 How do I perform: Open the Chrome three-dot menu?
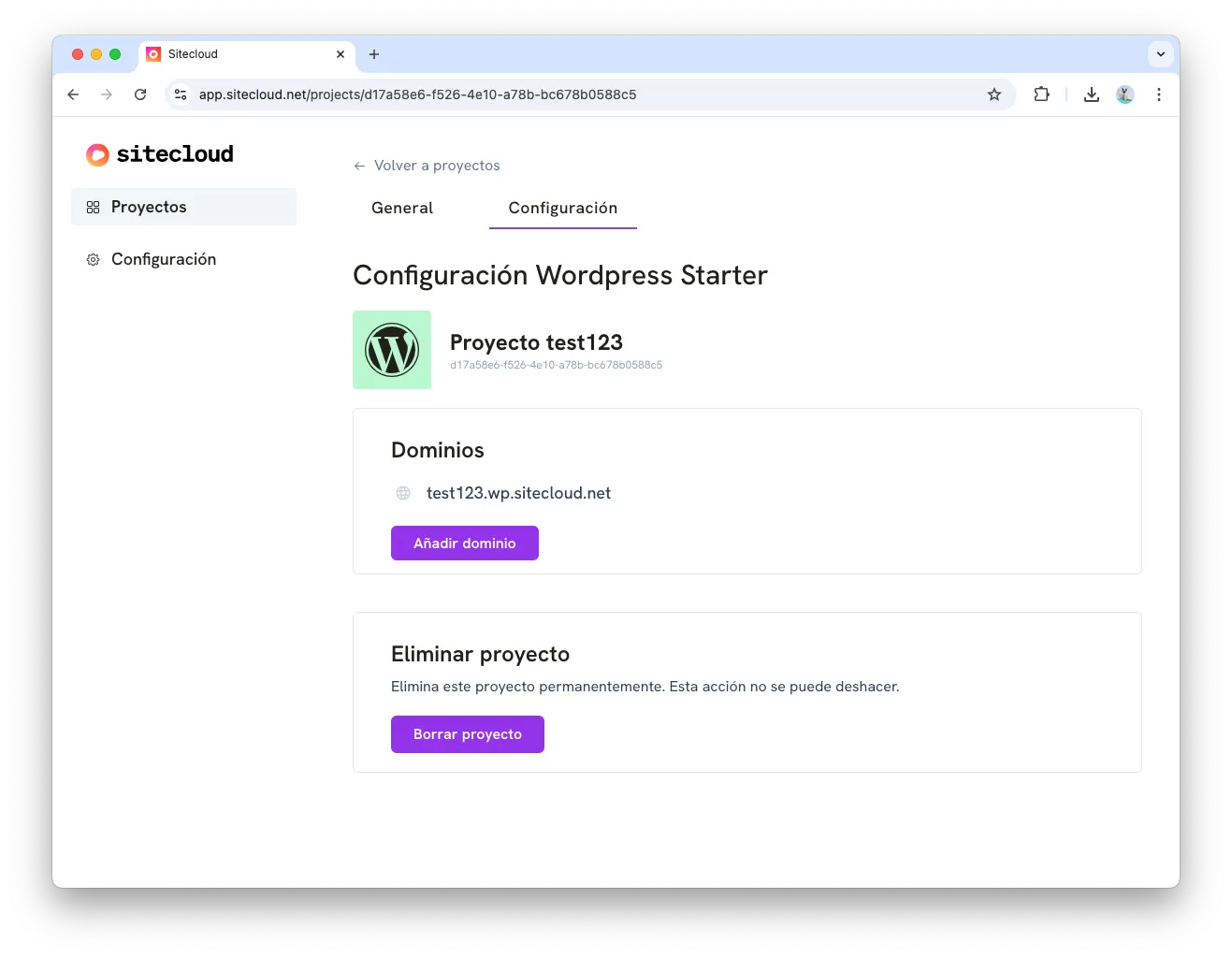pos(1159,94)
